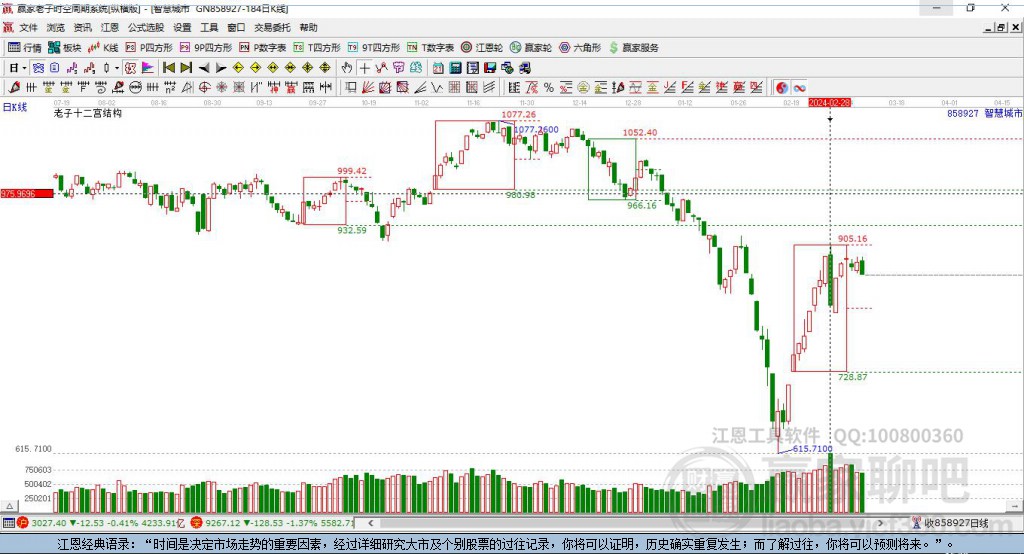Screen dimensions: 1024x554
Task: Open the P四方形 square tool
Action: coord(149,48)
